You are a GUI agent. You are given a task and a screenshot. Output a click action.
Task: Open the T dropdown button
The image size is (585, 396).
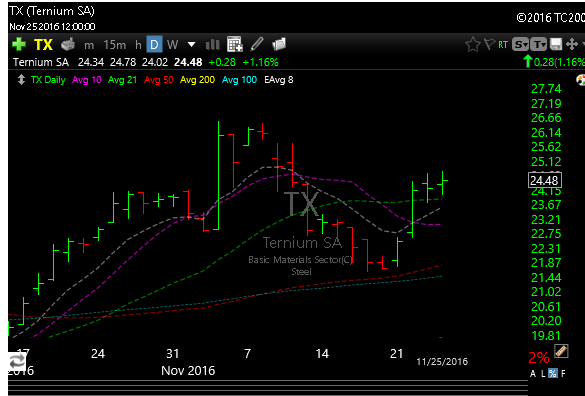pos(539,45)
